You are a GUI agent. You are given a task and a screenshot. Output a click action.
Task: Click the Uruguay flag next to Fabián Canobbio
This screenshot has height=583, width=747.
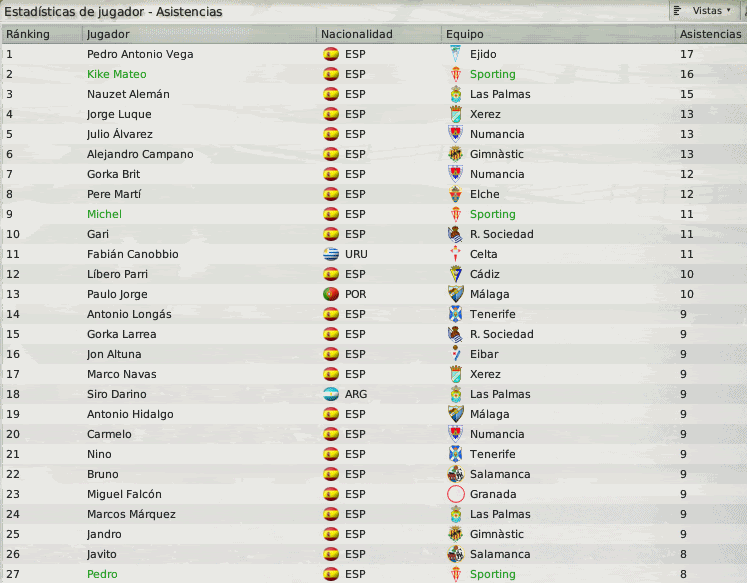[x=331, y=254]
